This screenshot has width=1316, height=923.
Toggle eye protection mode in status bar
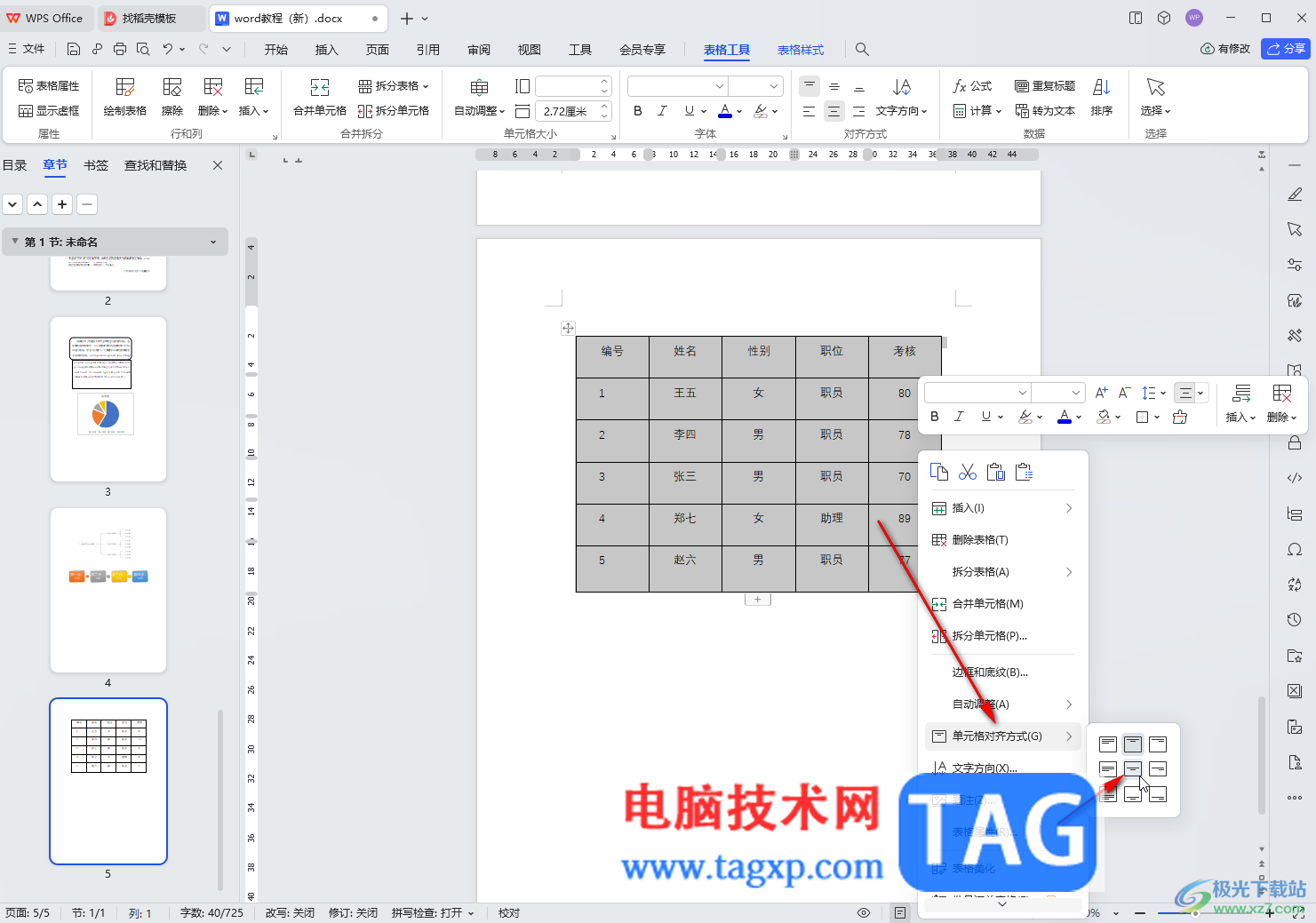(x=863, y=912)
